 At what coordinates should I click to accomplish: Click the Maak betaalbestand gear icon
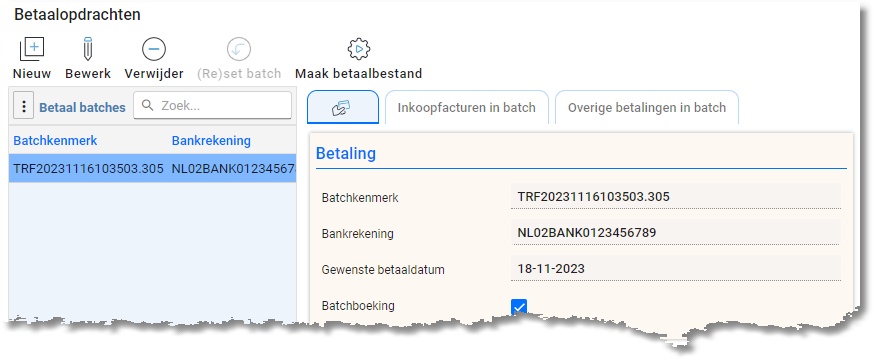pyautogui.click(x=358, y=49)
